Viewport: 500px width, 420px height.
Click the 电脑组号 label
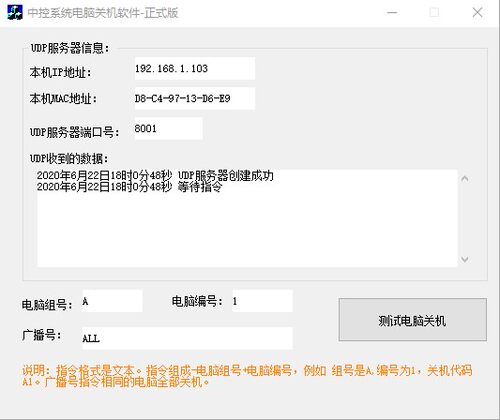(47, 305)
